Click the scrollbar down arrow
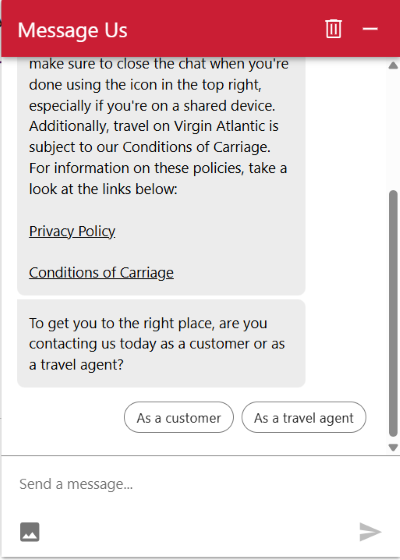 click(393, 448)
